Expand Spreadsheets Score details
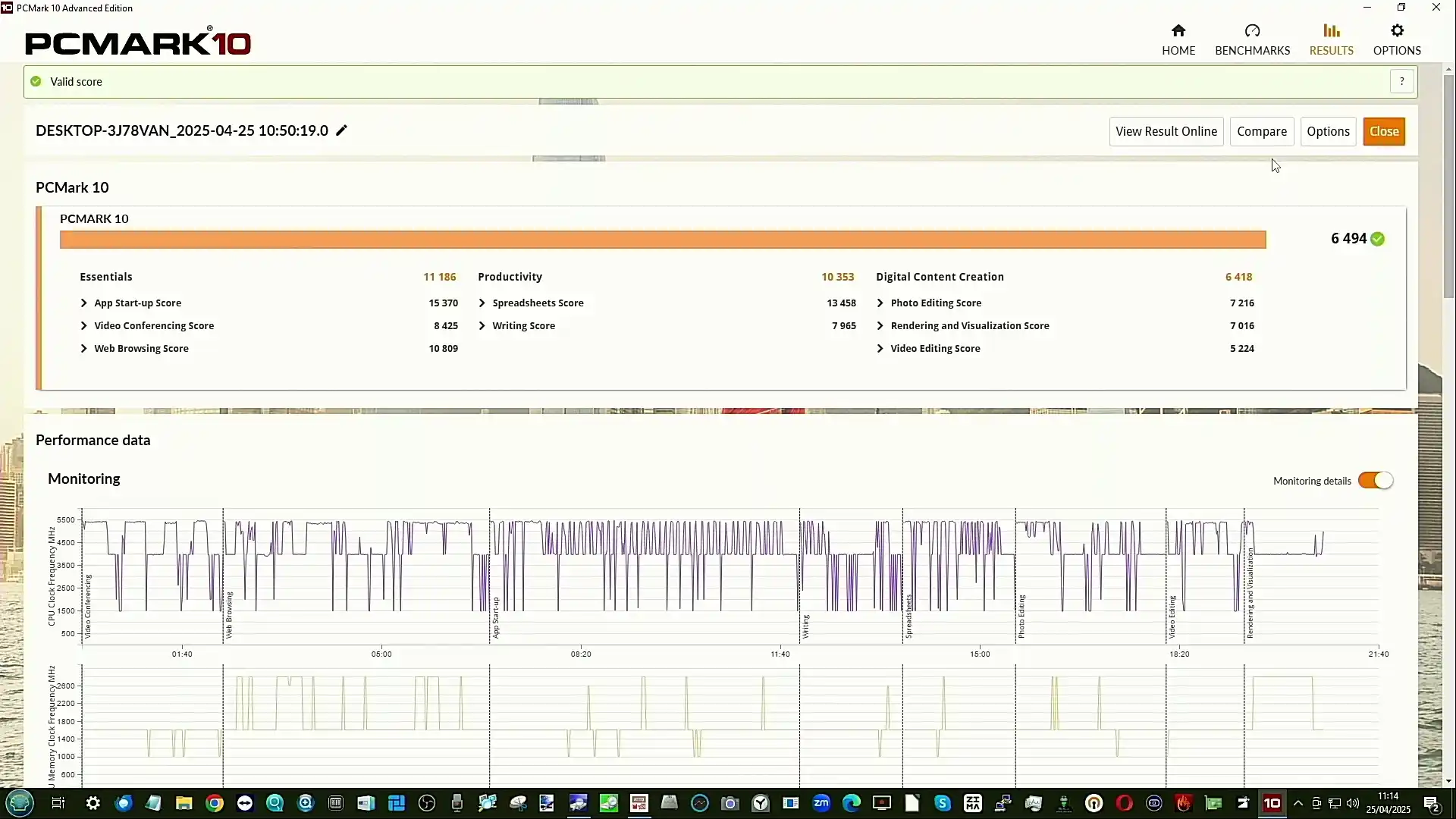This screenshot has height=819, width=1456. coord(482,303)
